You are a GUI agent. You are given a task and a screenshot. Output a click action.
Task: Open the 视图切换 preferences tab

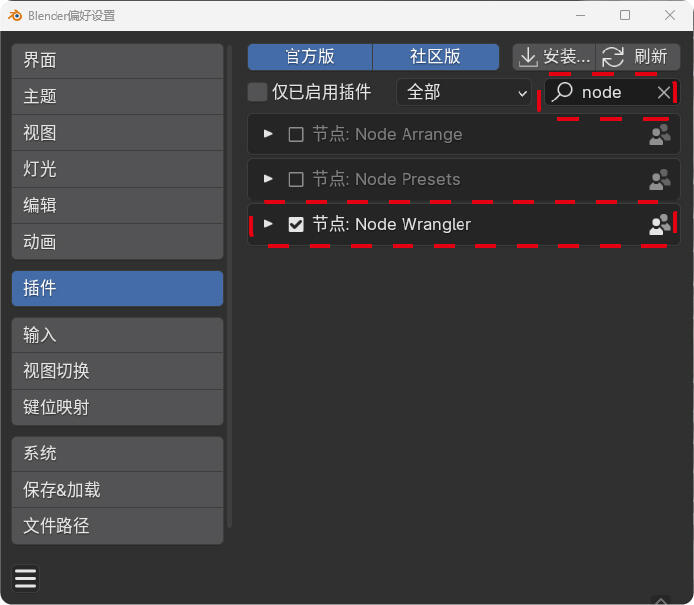click(x=117, y=371)
